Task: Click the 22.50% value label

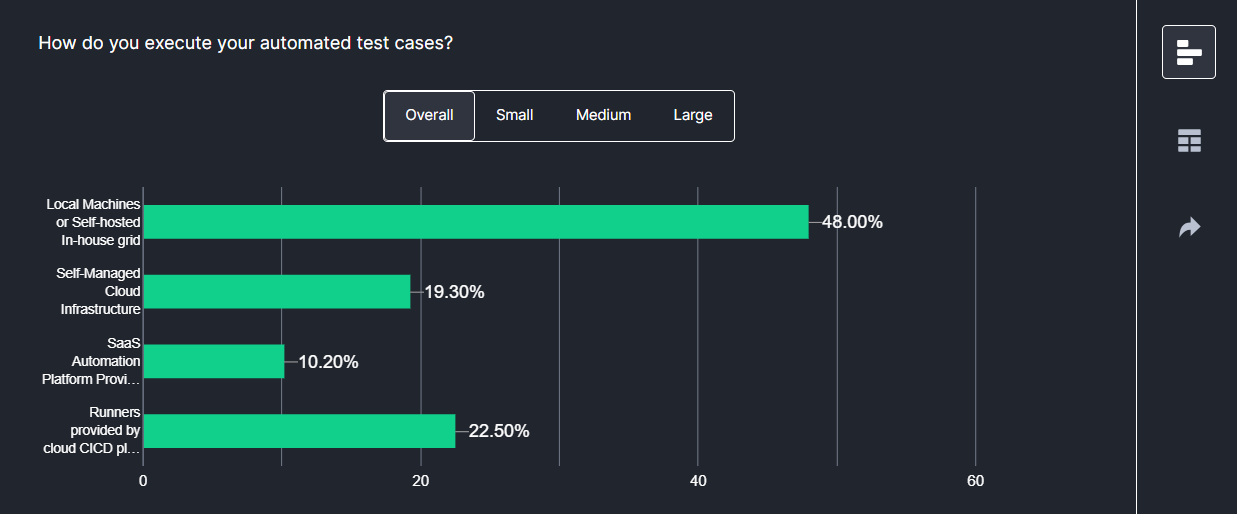Action: (499, 431)
